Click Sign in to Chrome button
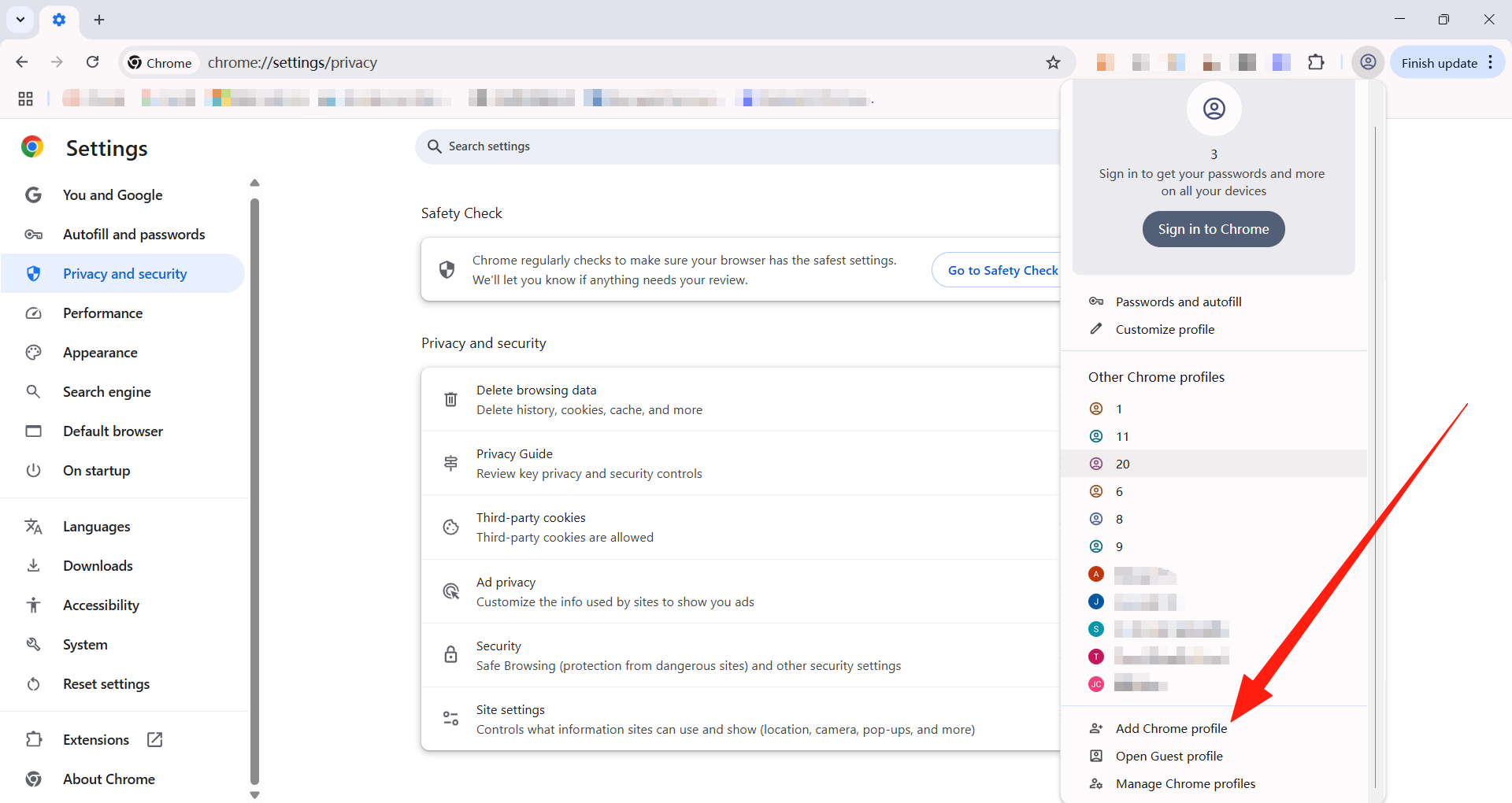The image size is (1512, 803). (1213, 229)
